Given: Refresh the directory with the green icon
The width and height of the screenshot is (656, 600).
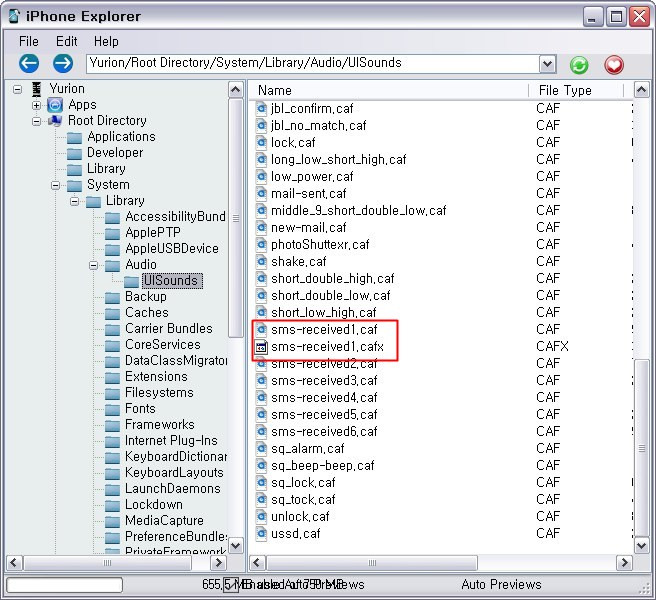Looking at the screenshot, I should tap(579, 65).
